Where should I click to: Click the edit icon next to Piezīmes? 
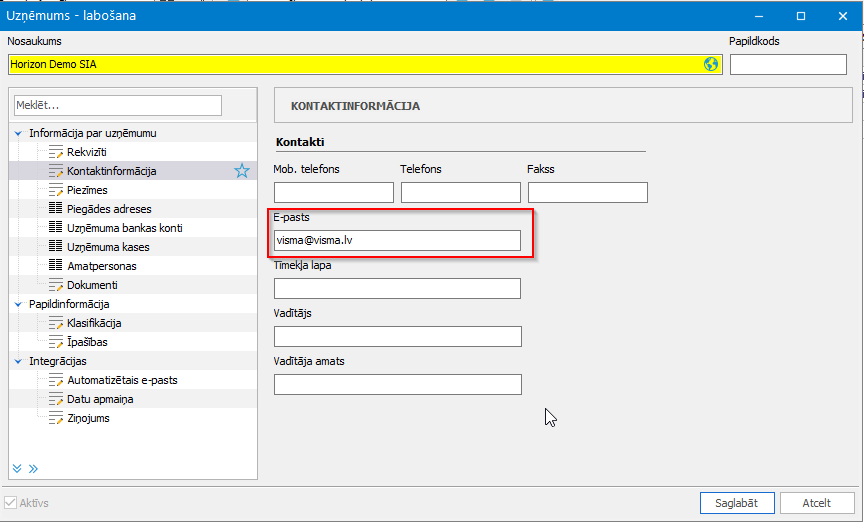(x=56, y=190)
